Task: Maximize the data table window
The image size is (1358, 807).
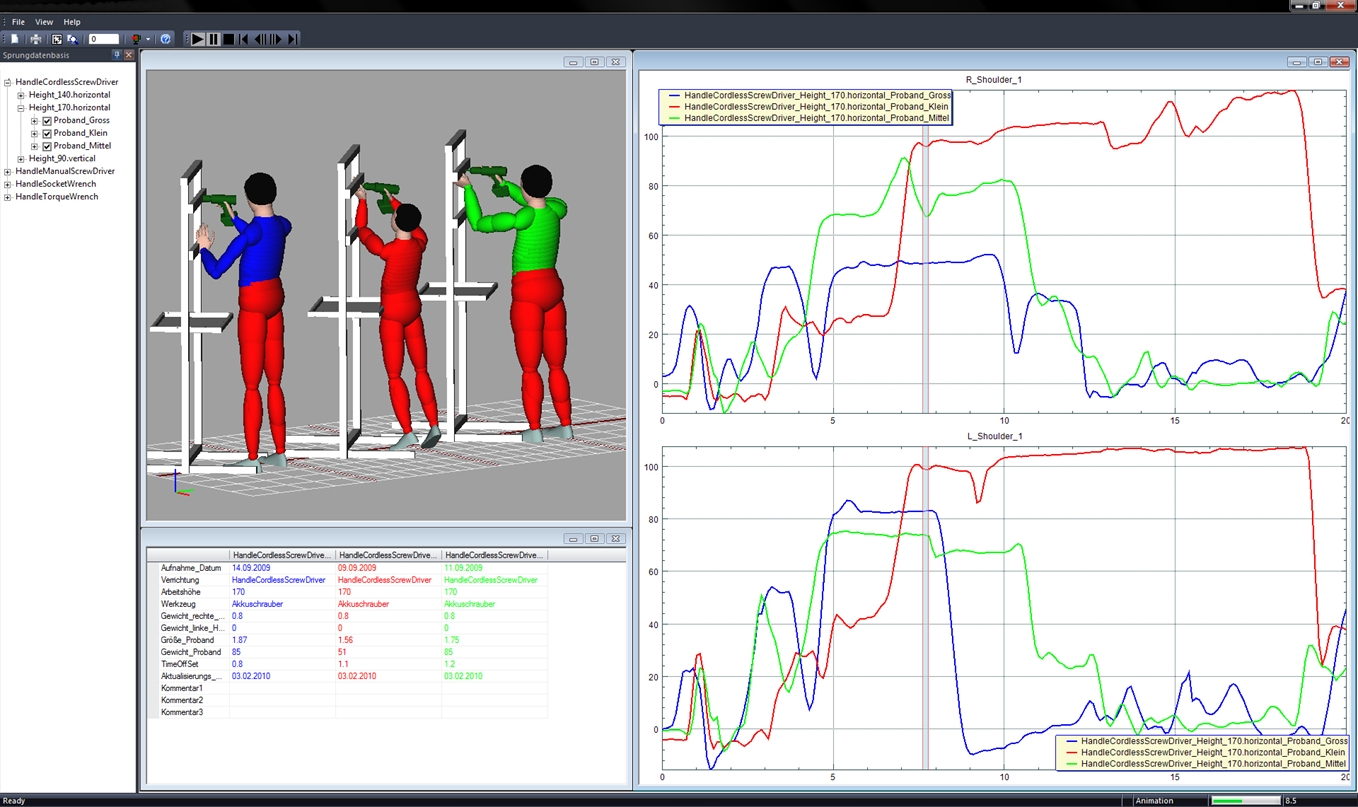Action: coord(594,538)
